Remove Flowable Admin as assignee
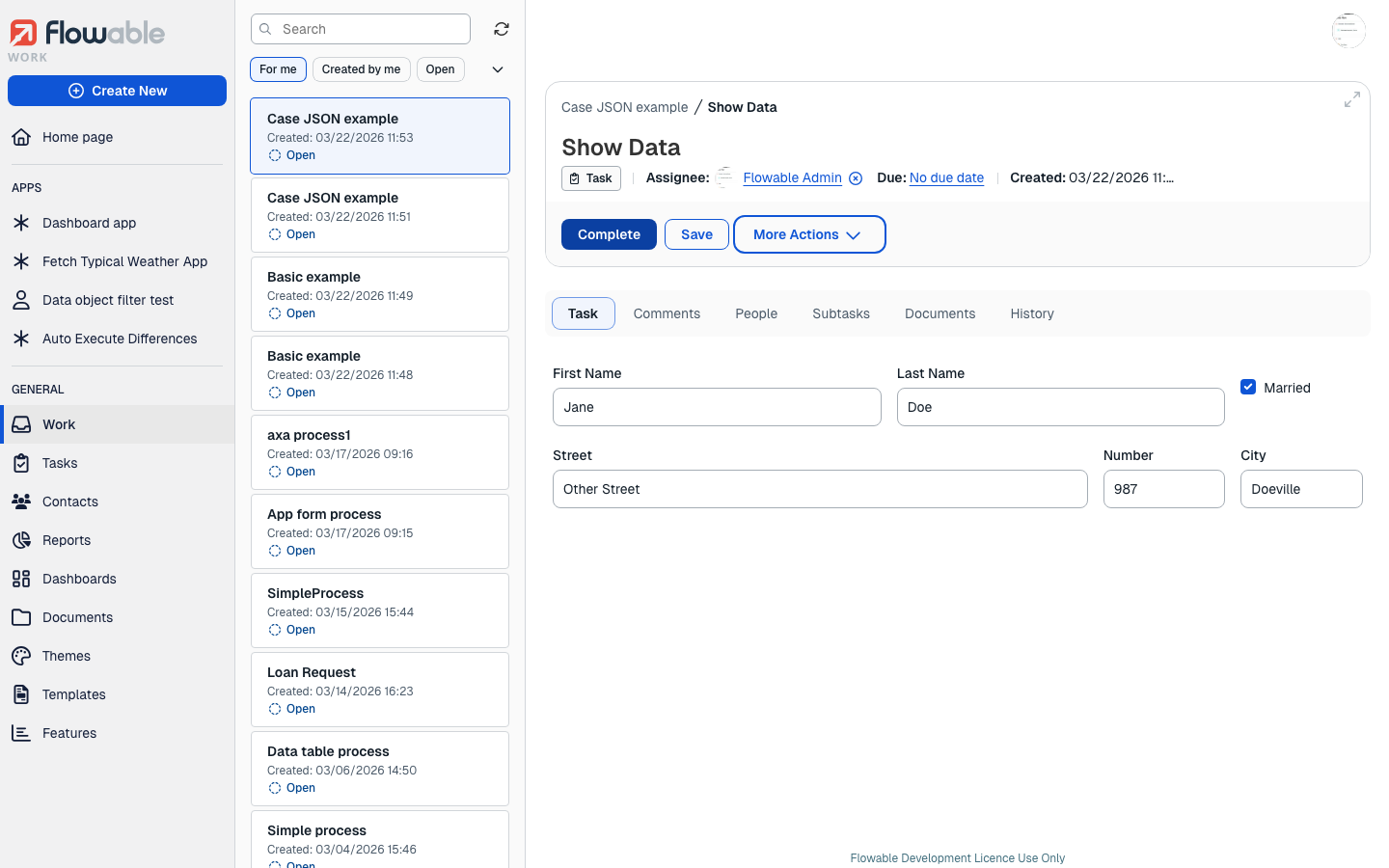The image size is (1389, 868). pos(856,177)
